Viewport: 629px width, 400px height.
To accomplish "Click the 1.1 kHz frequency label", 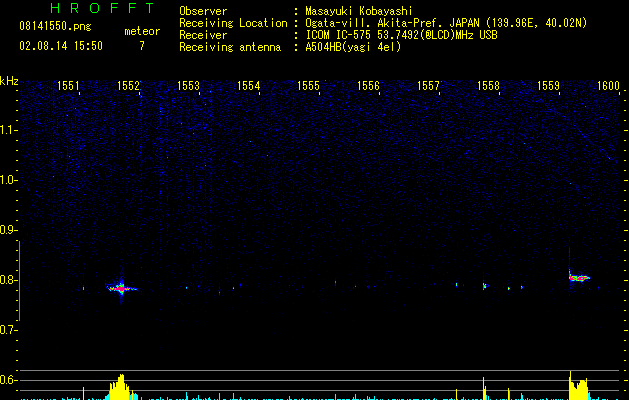I will pyautogui.click(x=9, y=130).
